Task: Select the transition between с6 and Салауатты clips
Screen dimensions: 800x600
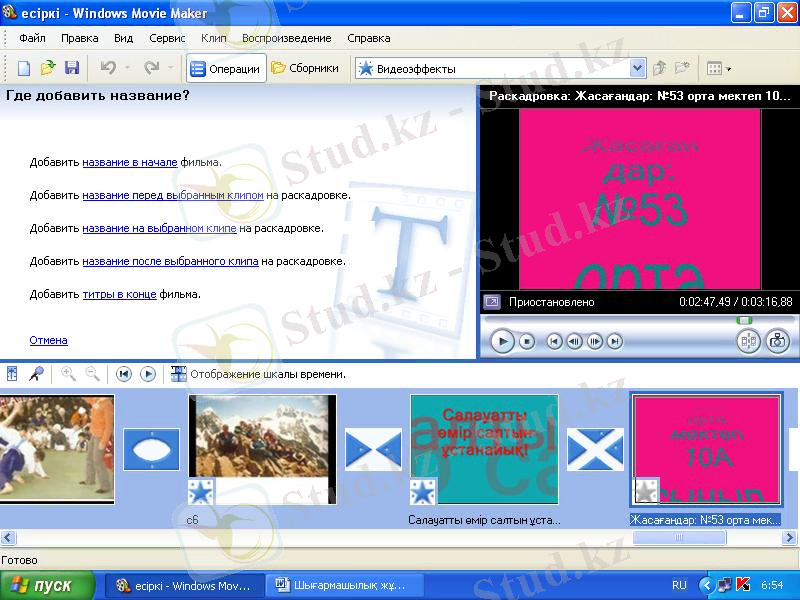Action: pos(373,449)
